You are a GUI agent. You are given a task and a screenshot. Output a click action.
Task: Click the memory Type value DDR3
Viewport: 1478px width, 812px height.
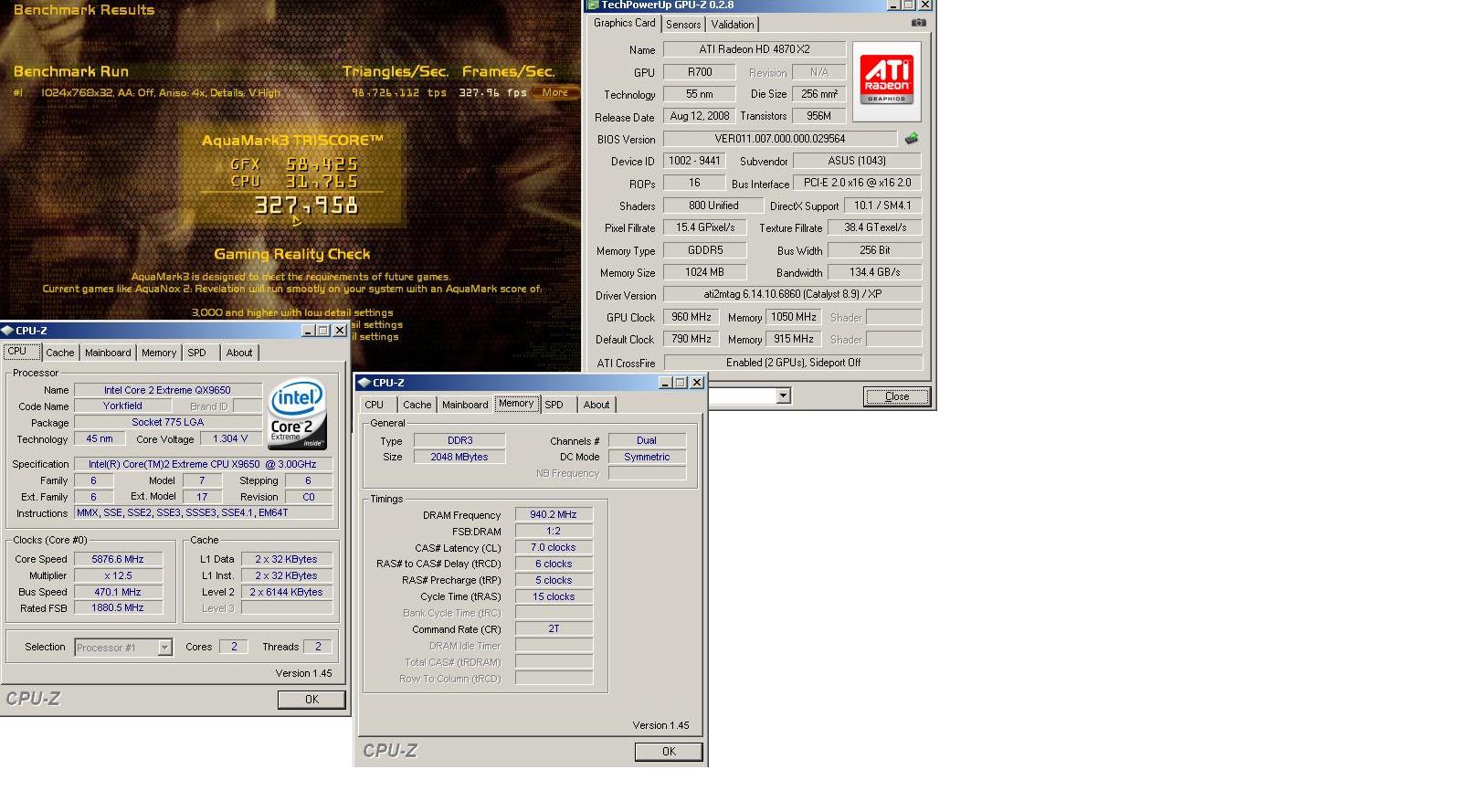(x=459, y=440)
